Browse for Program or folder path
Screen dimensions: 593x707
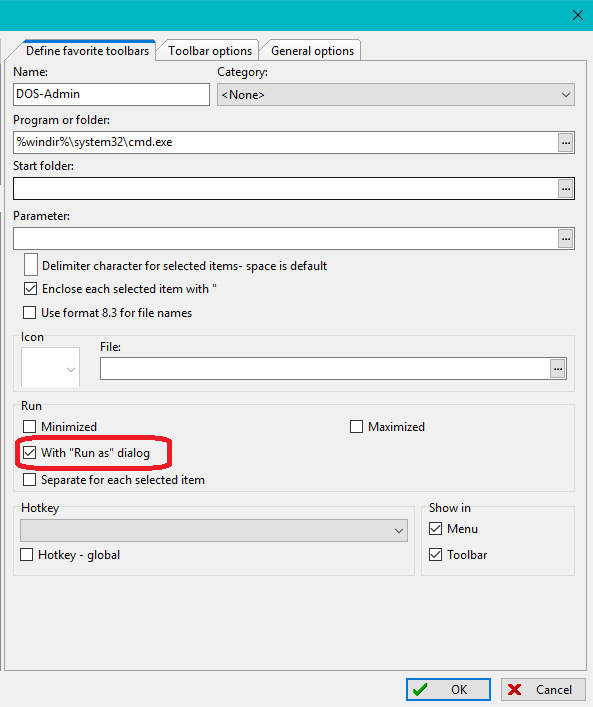pyautogui.click(x=565, y=142)
